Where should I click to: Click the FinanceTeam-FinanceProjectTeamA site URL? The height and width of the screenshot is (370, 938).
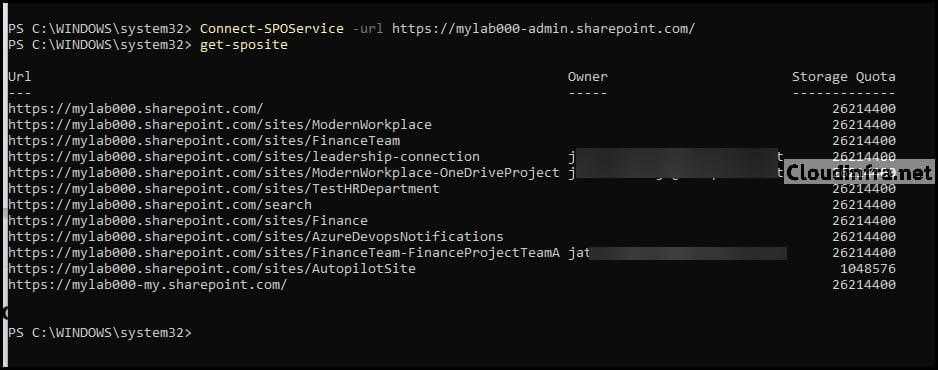point(284,252)
